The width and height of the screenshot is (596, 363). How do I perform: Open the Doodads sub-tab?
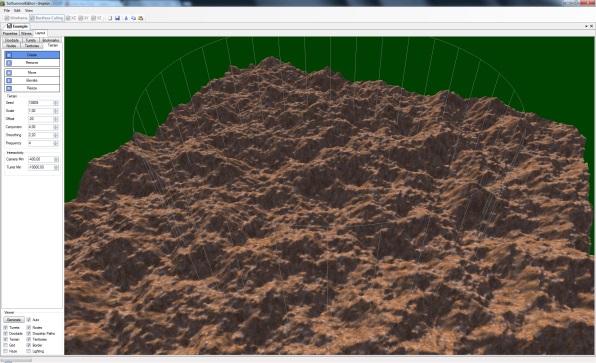coord(12,40)
